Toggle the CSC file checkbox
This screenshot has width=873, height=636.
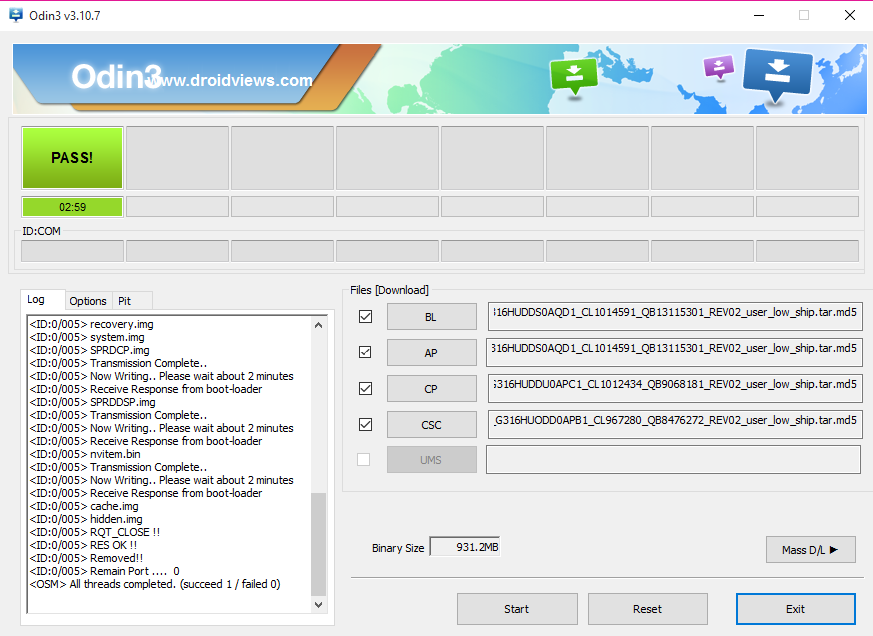click(365, 424)
